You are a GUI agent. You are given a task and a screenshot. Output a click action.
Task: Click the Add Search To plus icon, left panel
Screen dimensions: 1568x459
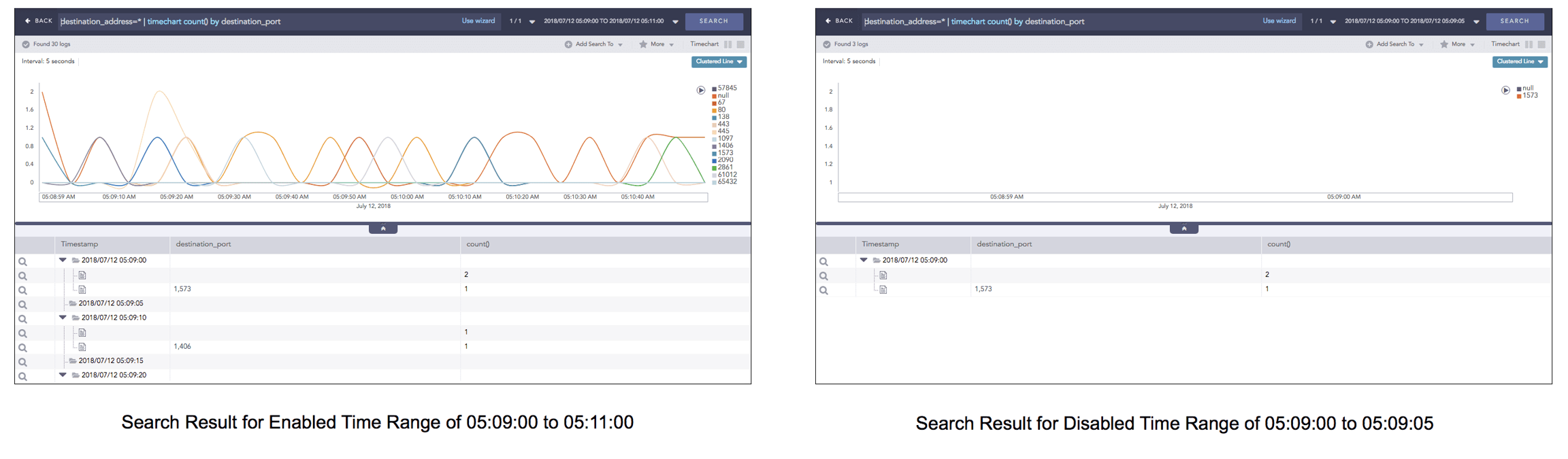tap(568, 44)
